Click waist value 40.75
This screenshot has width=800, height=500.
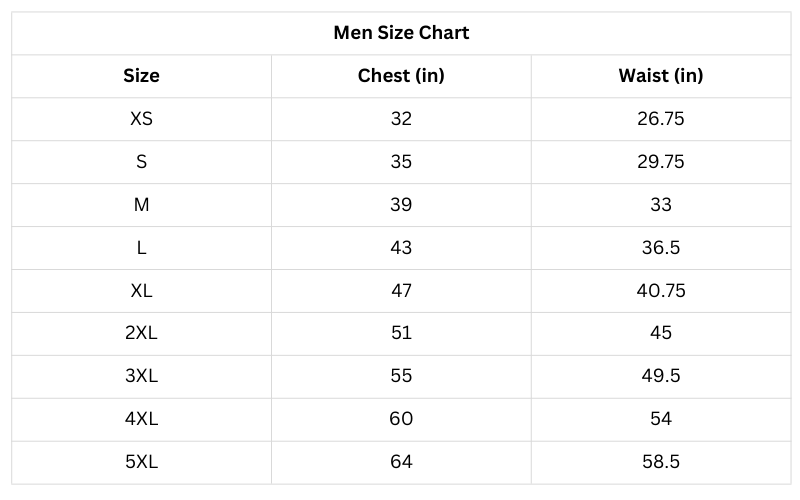(x=660, y=291)
